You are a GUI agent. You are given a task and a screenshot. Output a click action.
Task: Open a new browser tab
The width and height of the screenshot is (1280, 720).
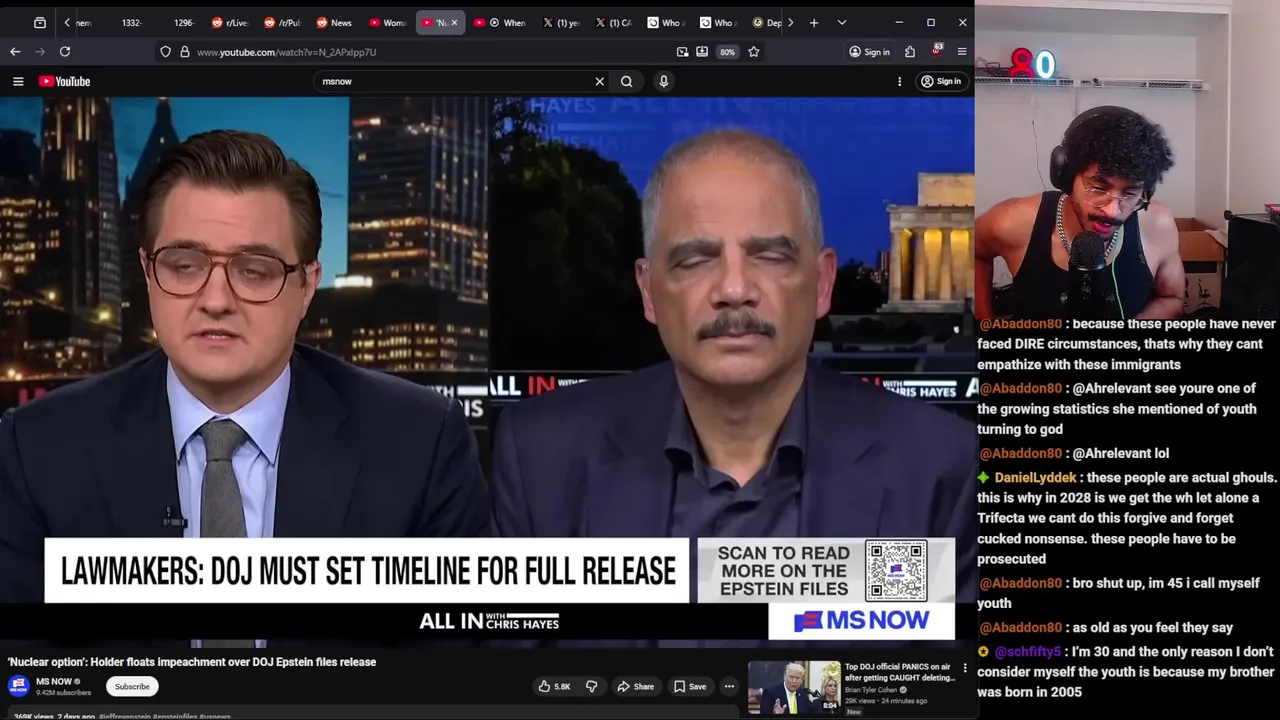pyautogui.click(x=814, y=22)
